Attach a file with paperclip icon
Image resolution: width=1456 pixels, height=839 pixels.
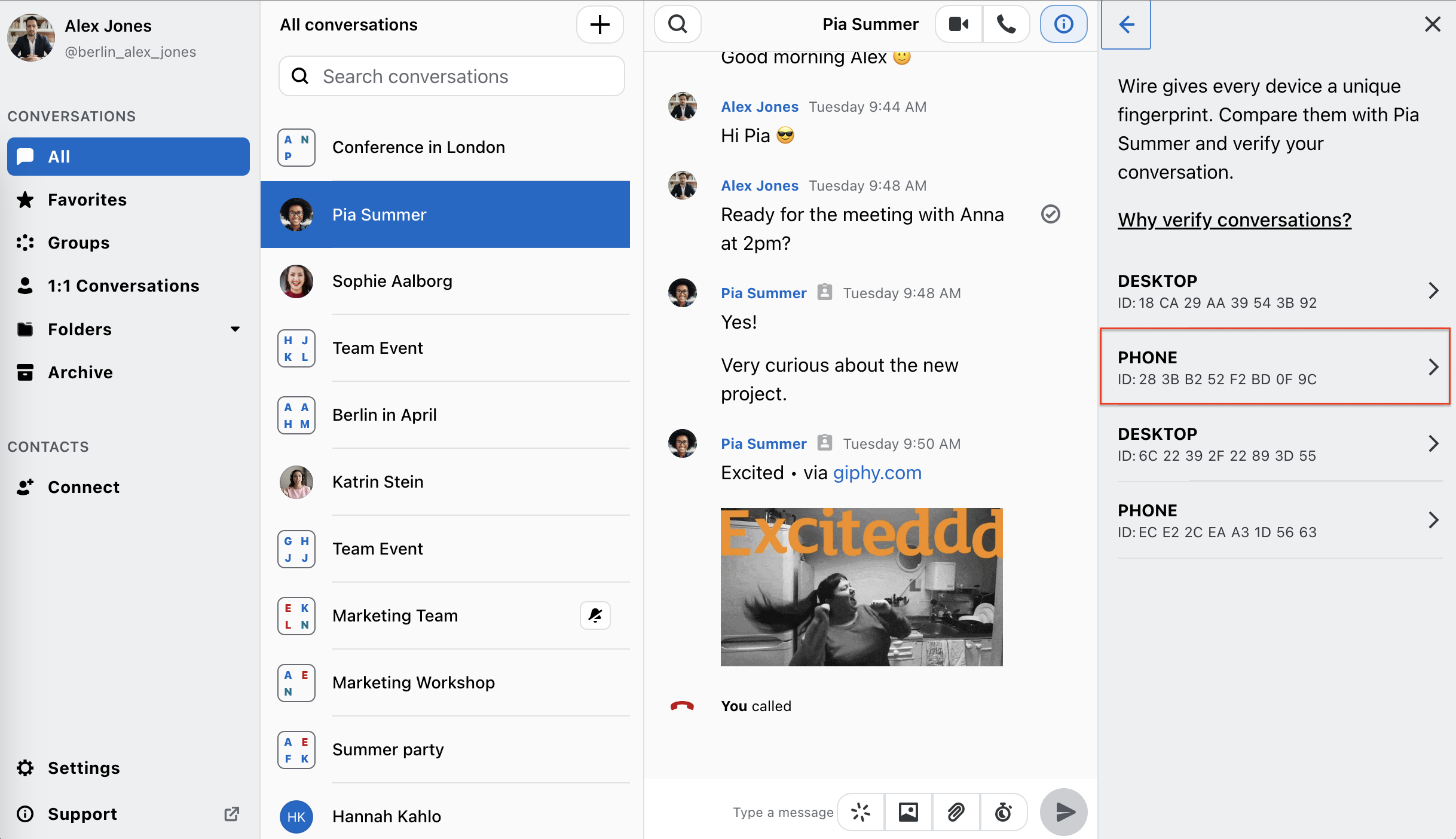pos(956,812)
